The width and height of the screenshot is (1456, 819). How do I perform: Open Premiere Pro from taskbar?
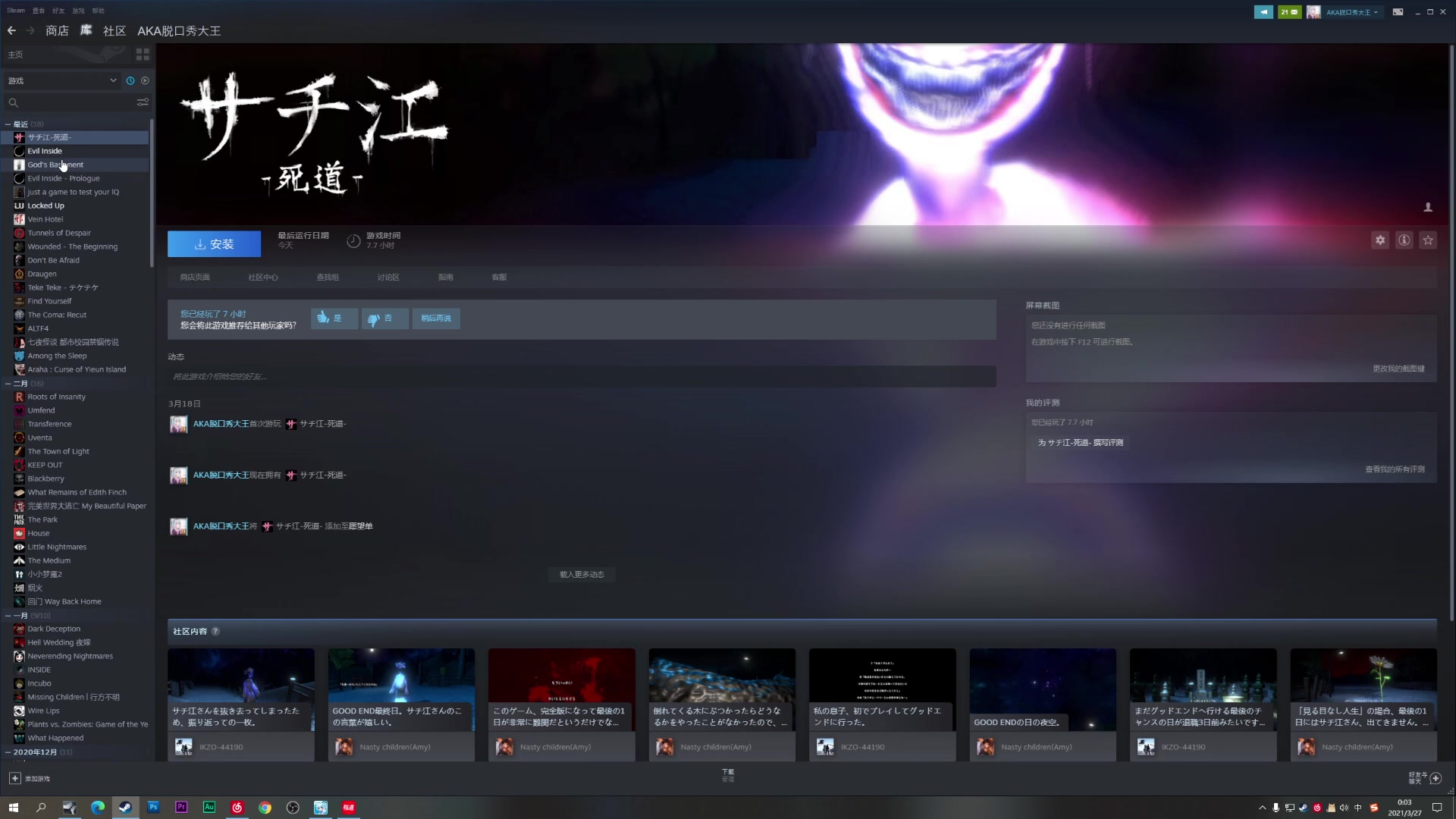181,808
